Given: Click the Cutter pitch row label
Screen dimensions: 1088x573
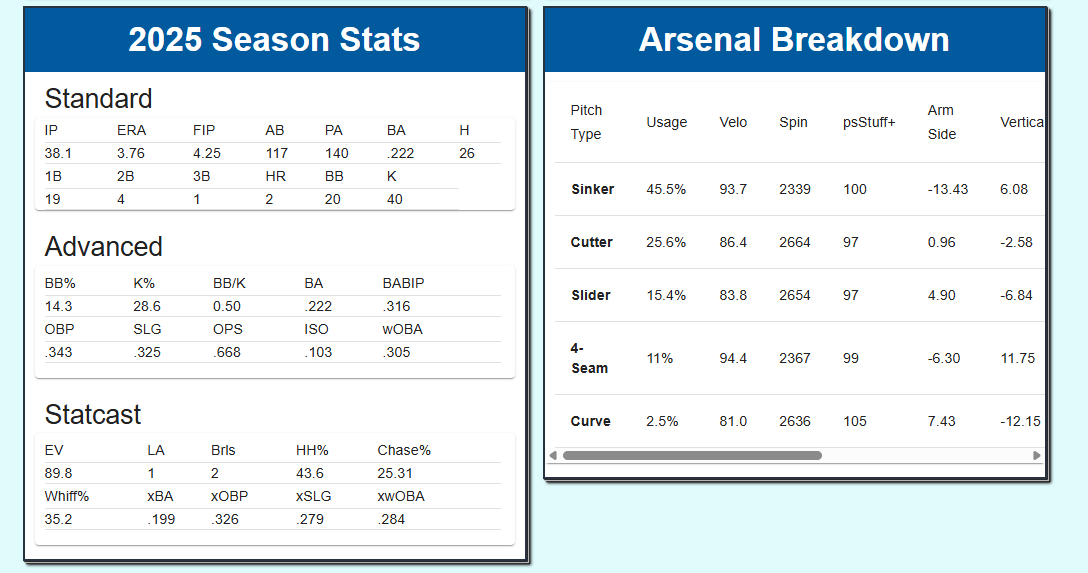Looking at the screenshot, I should pyautogui.click(x=592, y=242).
